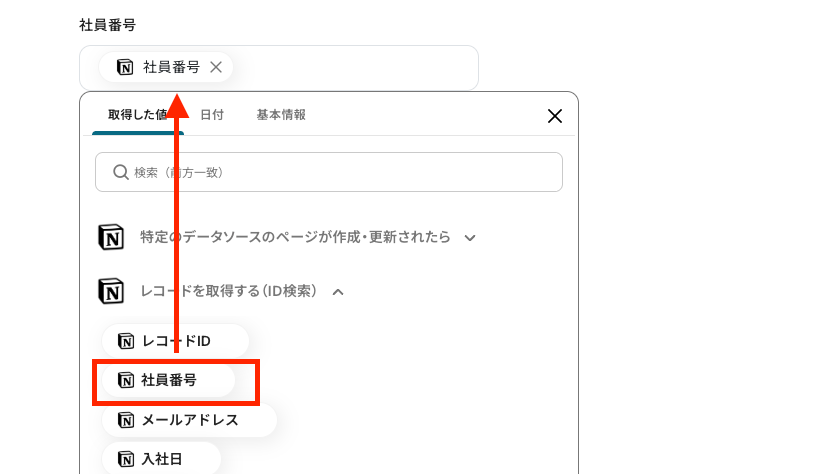Open the 日付 tab
The height and width of the screenshot is (474, 836).
(212, 115)
